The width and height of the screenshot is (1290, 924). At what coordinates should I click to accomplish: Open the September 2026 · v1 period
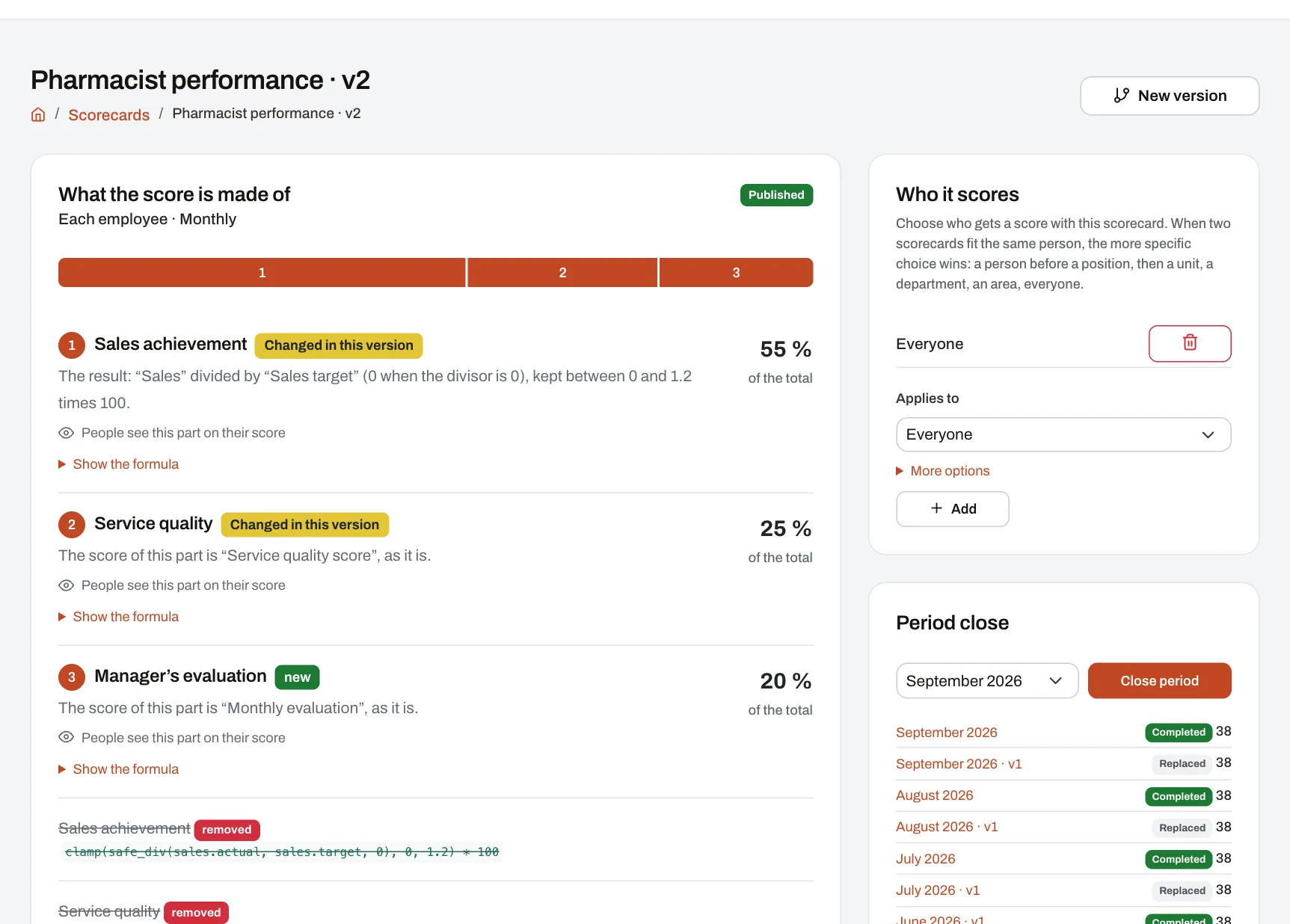point(959,764)
